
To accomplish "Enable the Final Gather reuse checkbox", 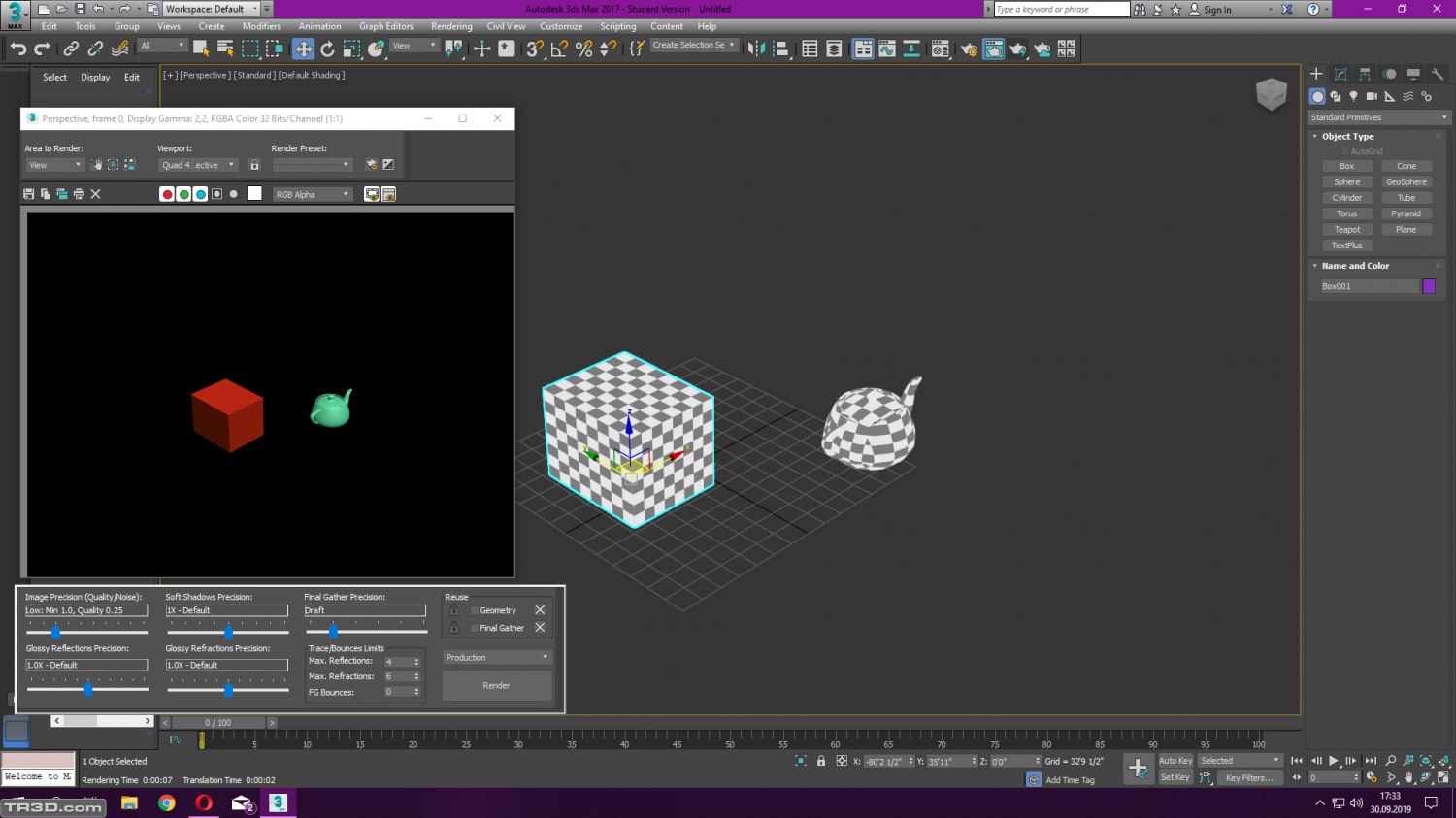I will [x=475, y=628].
